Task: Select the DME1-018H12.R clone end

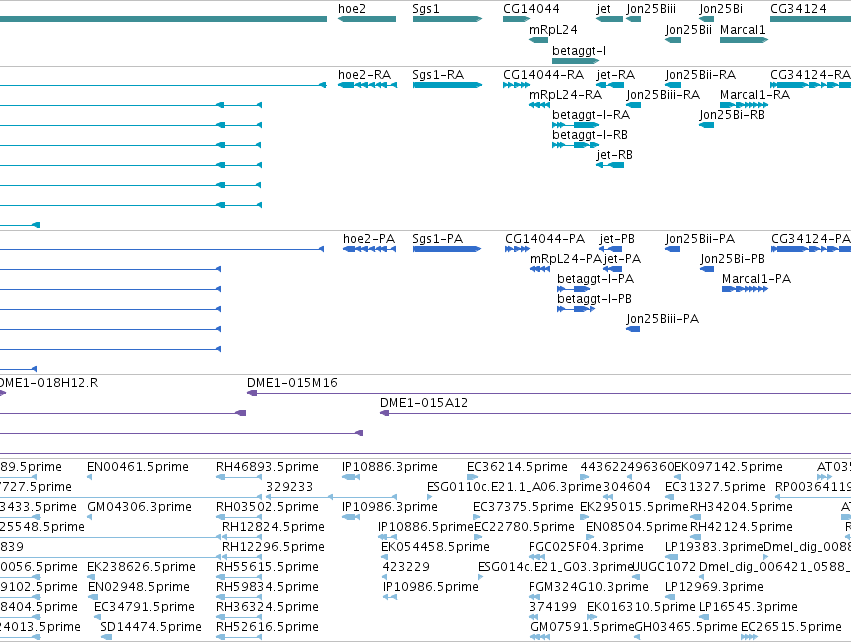Action: click(x=3, y=393)
